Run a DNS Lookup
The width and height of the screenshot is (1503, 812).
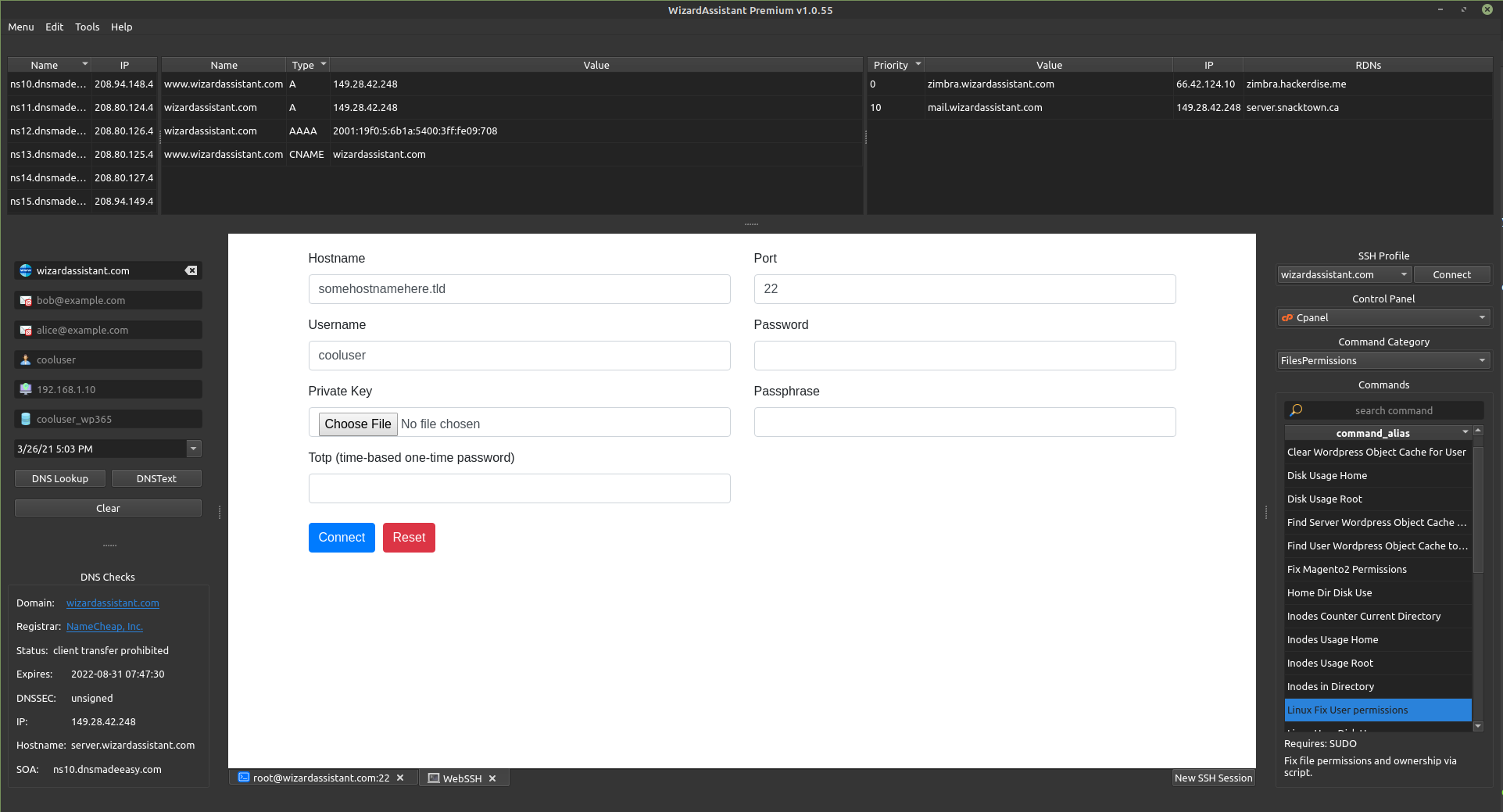[x=59, y=478]
